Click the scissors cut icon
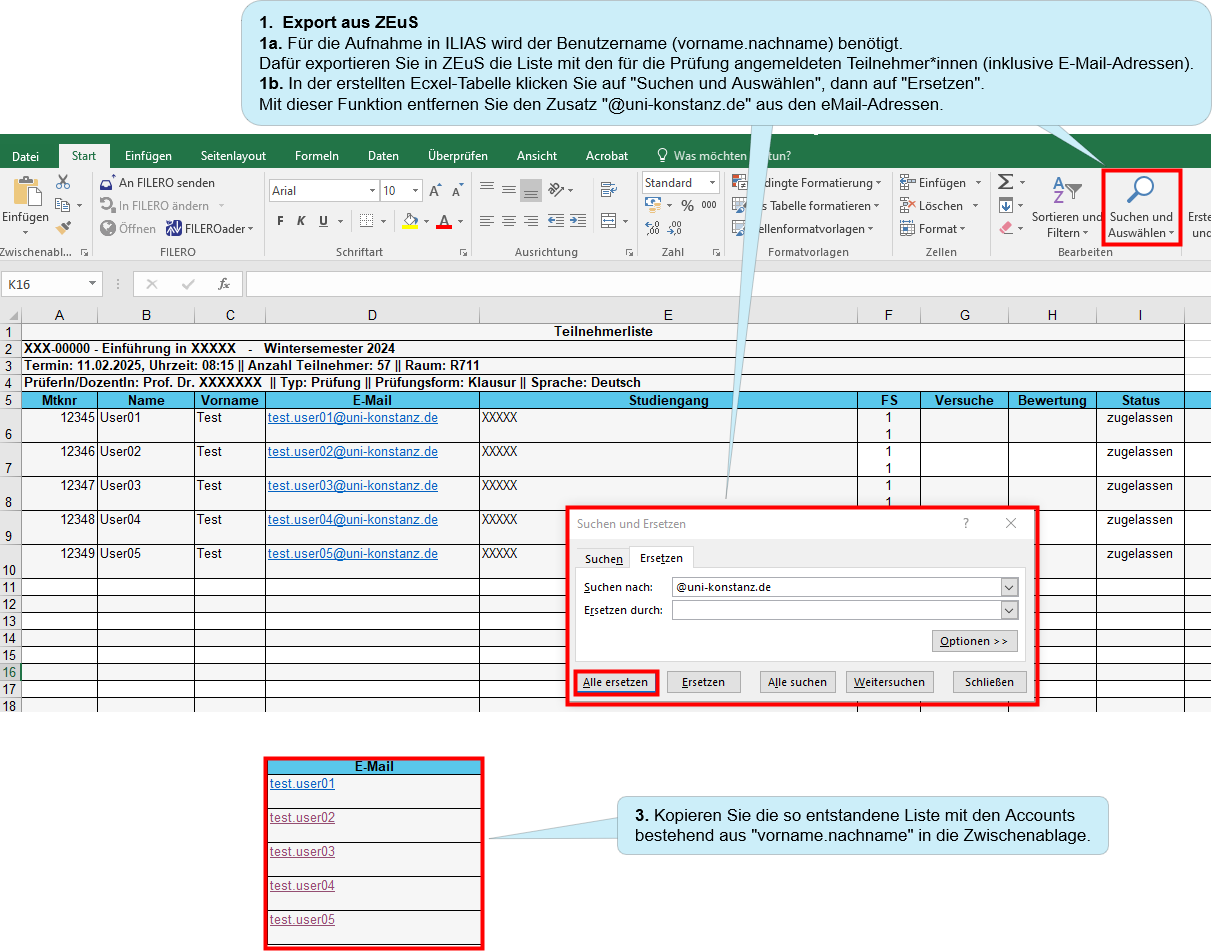 click(x=63, y=182)
